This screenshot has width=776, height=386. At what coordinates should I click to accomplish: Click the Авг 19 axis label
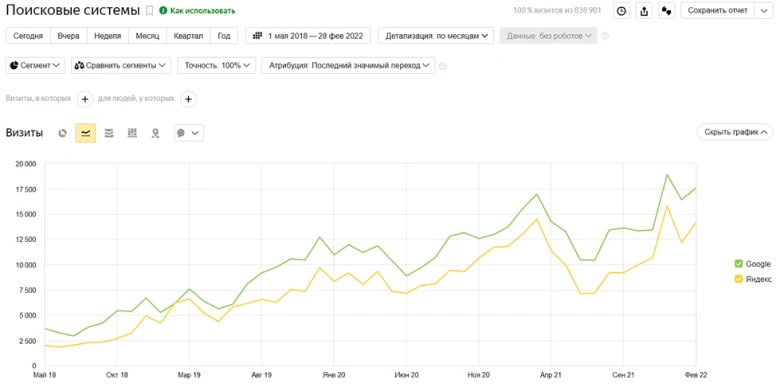tap(261, 375)
